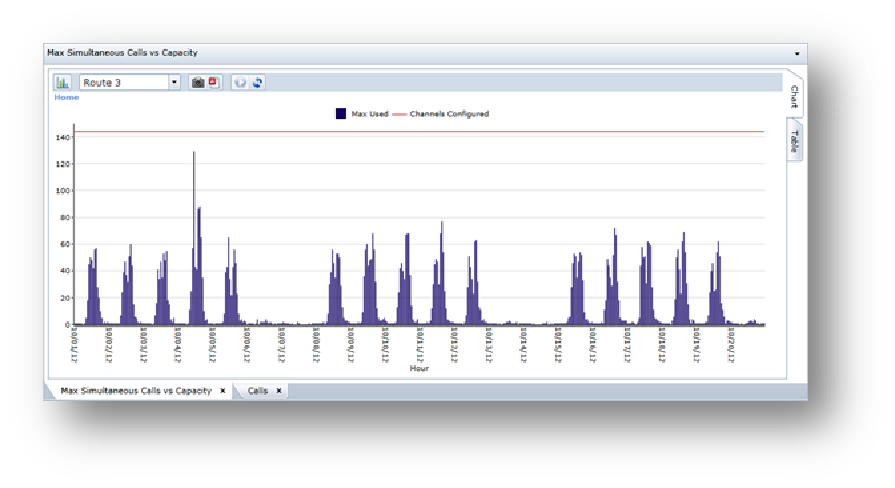Click the Channels Configured legend label
Screen dimensions: 895x488
(x=449, y=114)
